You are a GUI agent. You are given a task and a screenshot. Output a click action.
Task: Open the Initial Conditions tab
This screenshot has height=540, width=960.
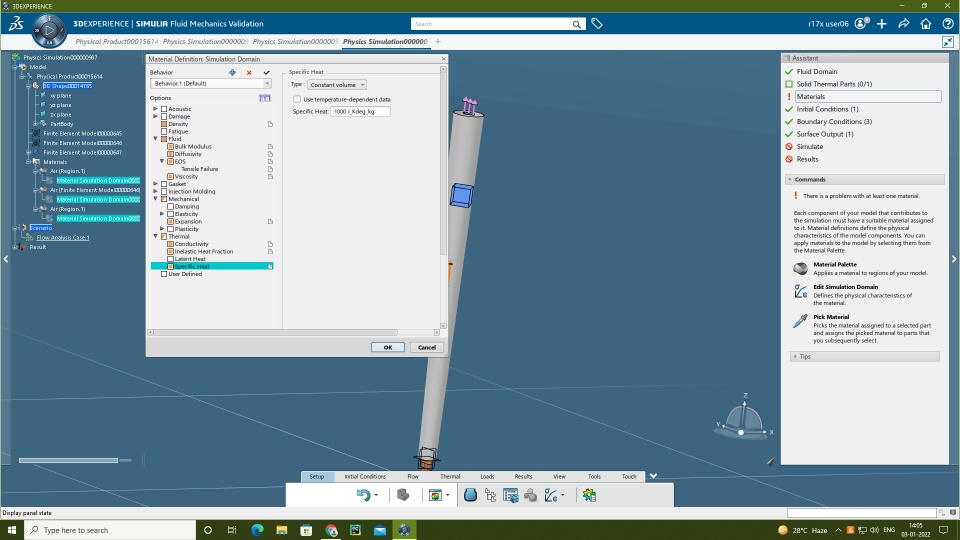tap(365, 476)
